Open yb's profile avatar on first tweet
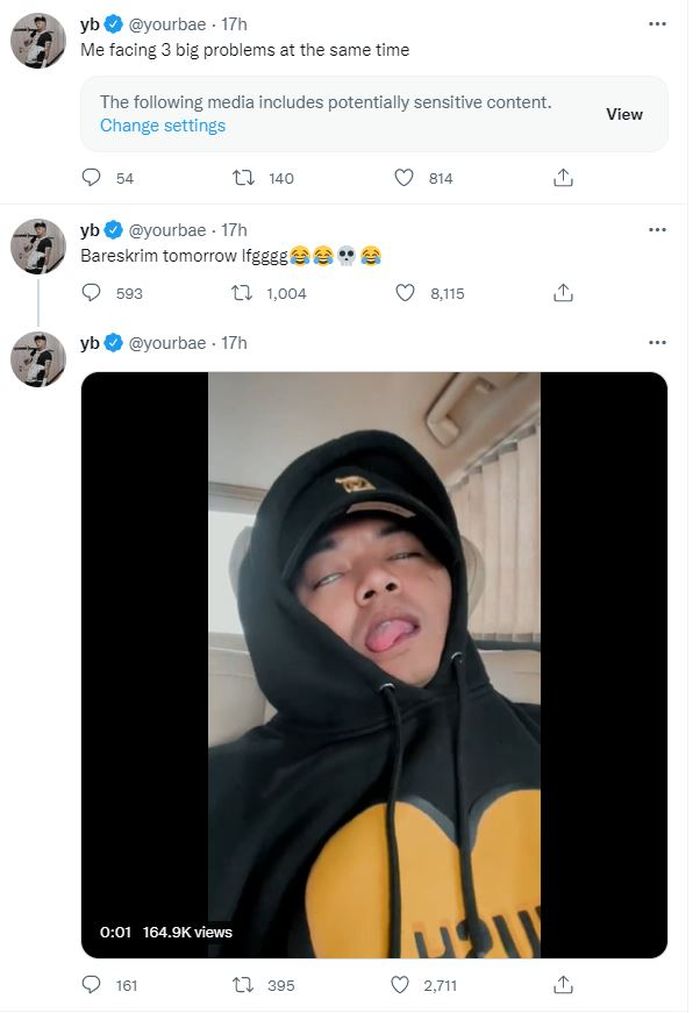The width and height of the screenshot is (700, 1013). click(x=38, y=42)
